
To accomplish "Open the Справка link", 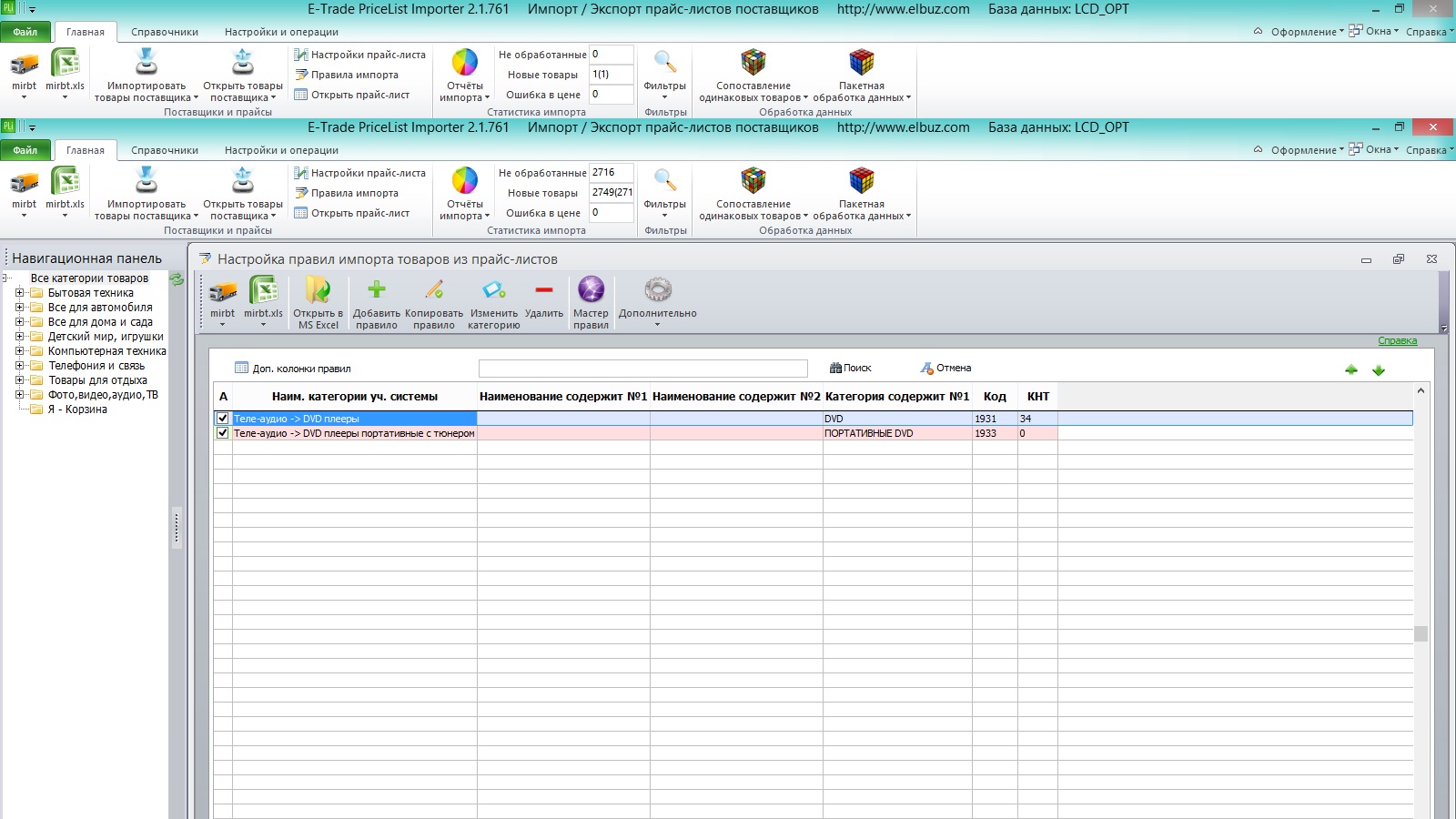I will click(x=1397, y=340).
